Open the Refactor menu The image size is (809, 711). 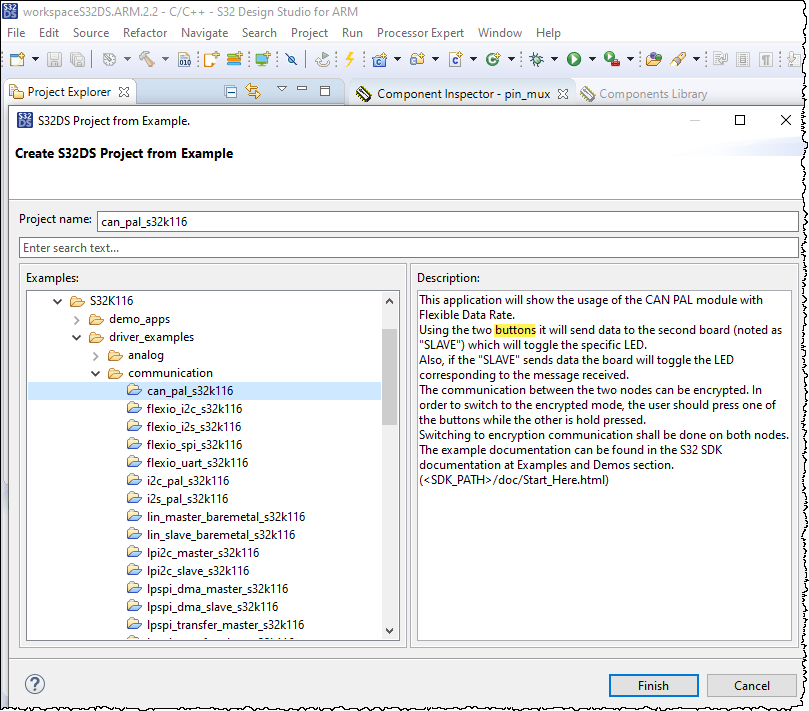click(x=145, y=33)
